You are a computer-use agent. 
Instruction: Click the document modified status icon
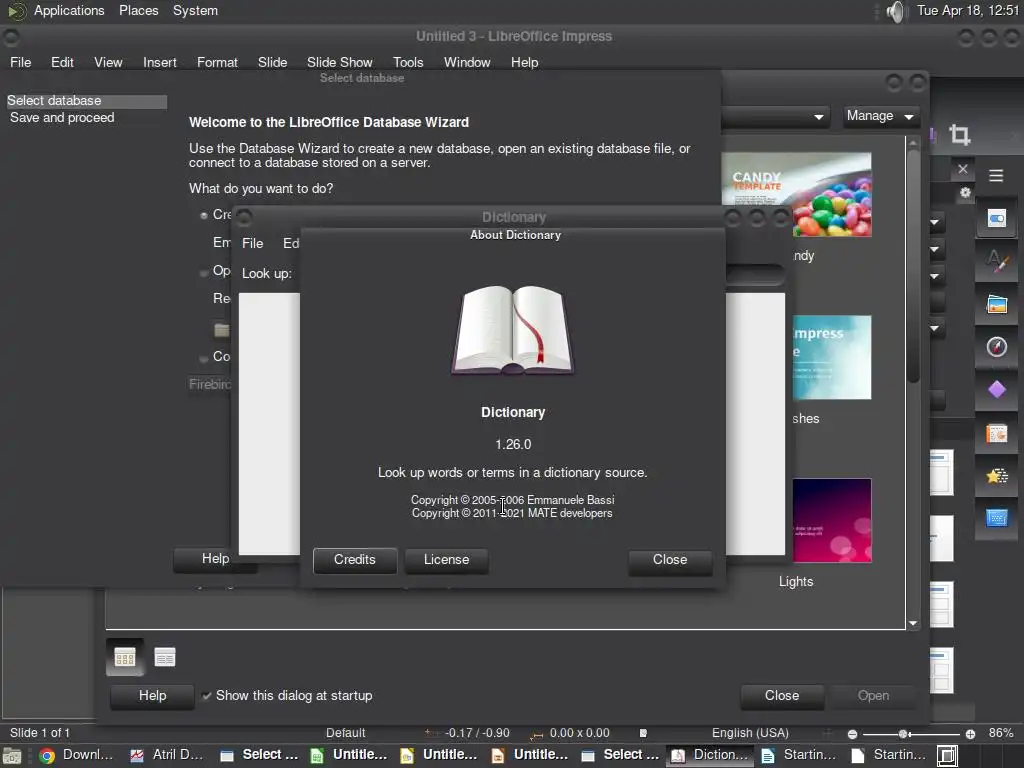click(x=643, y=733)
